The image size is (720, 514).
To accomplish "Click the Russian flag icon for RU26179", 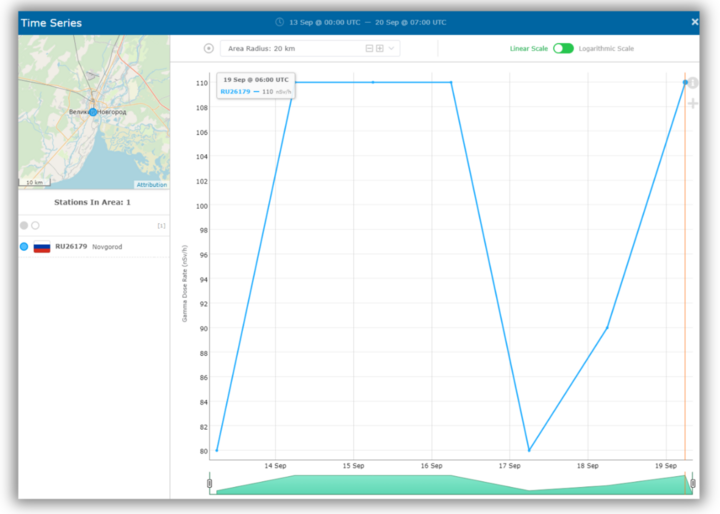I will tap(42, 246).
